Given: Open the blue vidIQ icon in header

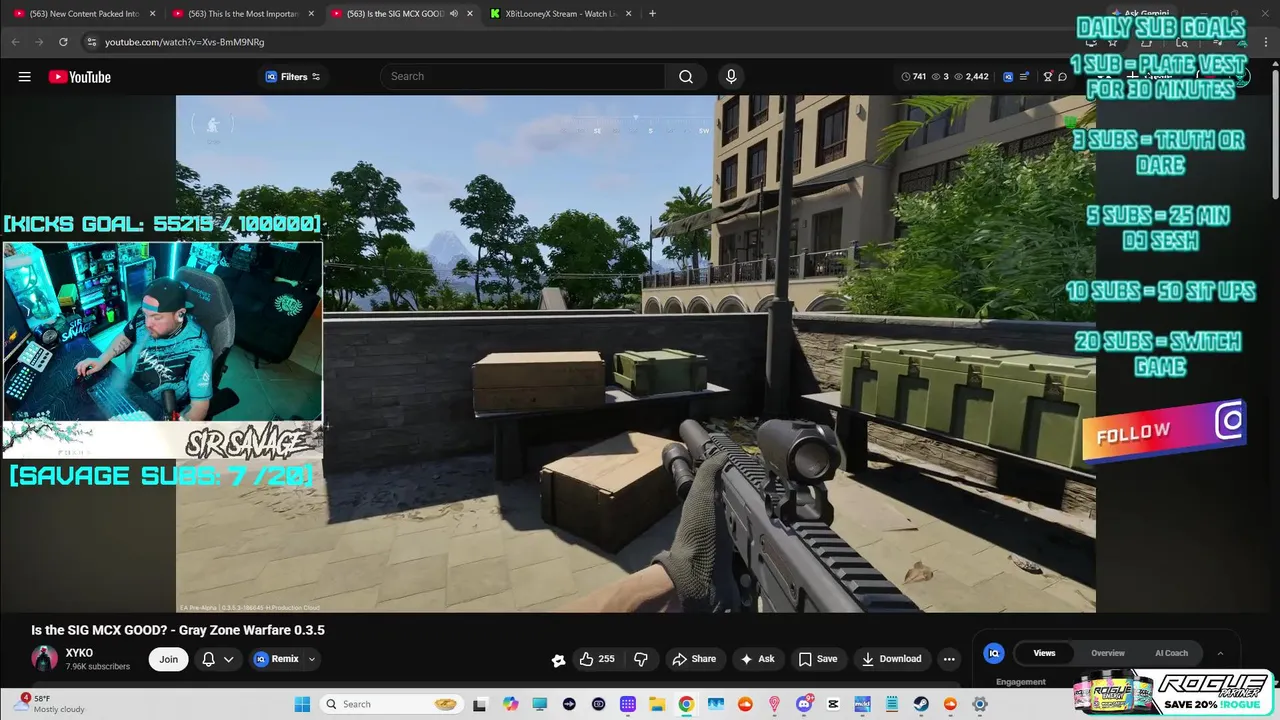Looking at the screenshot, I should [x=1008, y=77].
